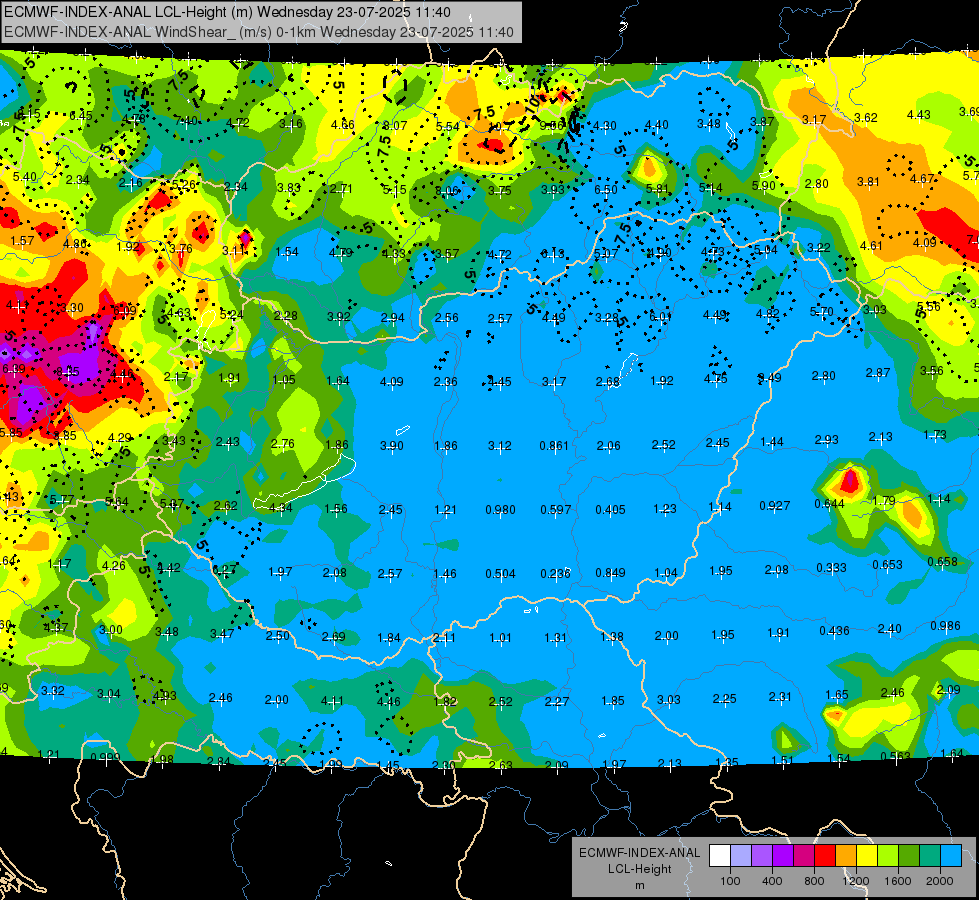The image size is (979, 900).
Task: Click the wind shear value 4.75
Action: tap(716, 378)
